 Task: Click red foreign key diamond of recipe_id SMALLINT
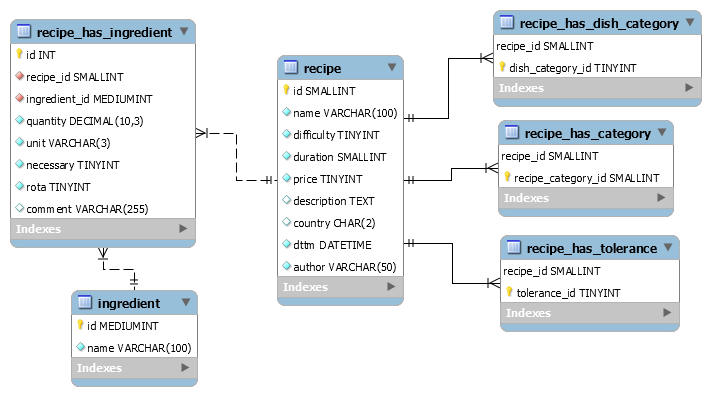click(19, 76)
